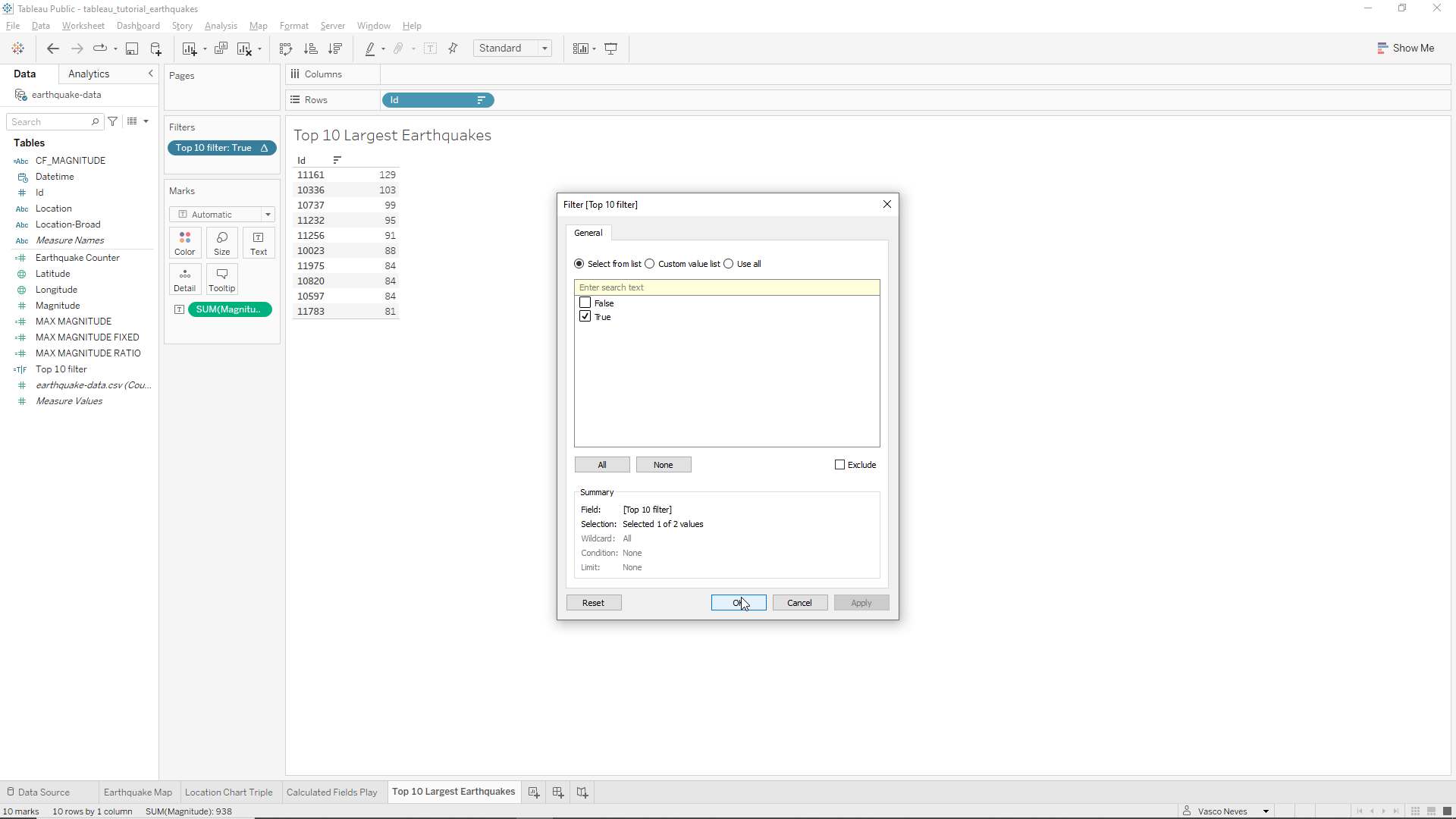Viewport: 1456px width, 819px height.
Task: Click the Fix Axes pin icon
Action: point(453,49)
